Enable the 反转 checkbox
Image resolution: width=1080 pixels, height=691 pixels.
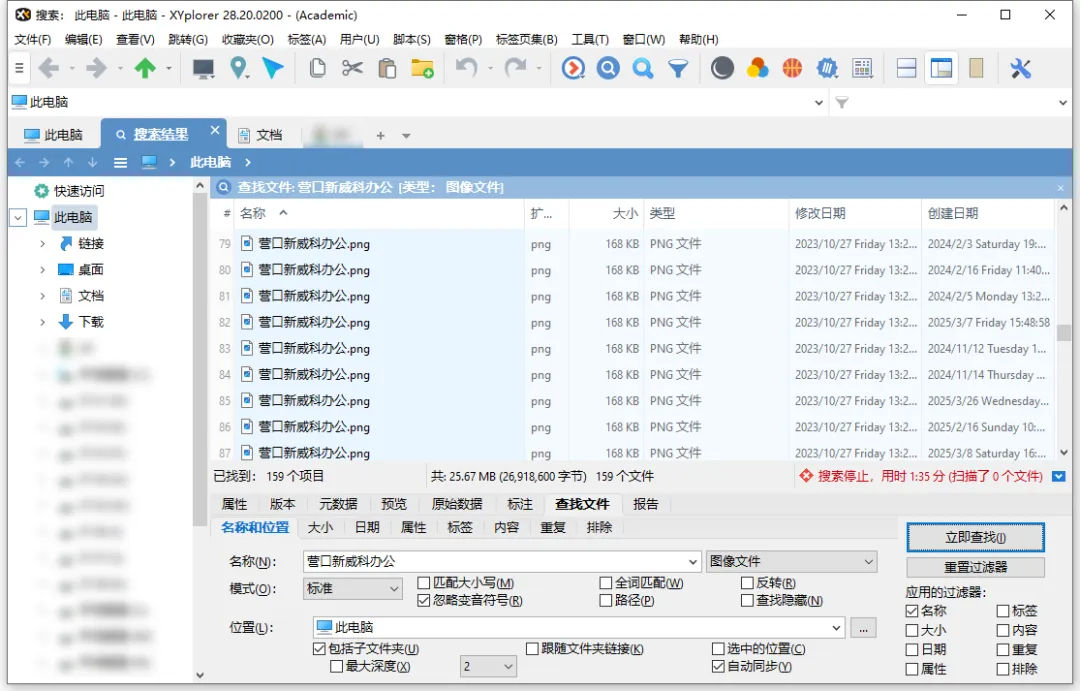click(x=747, y=583)
